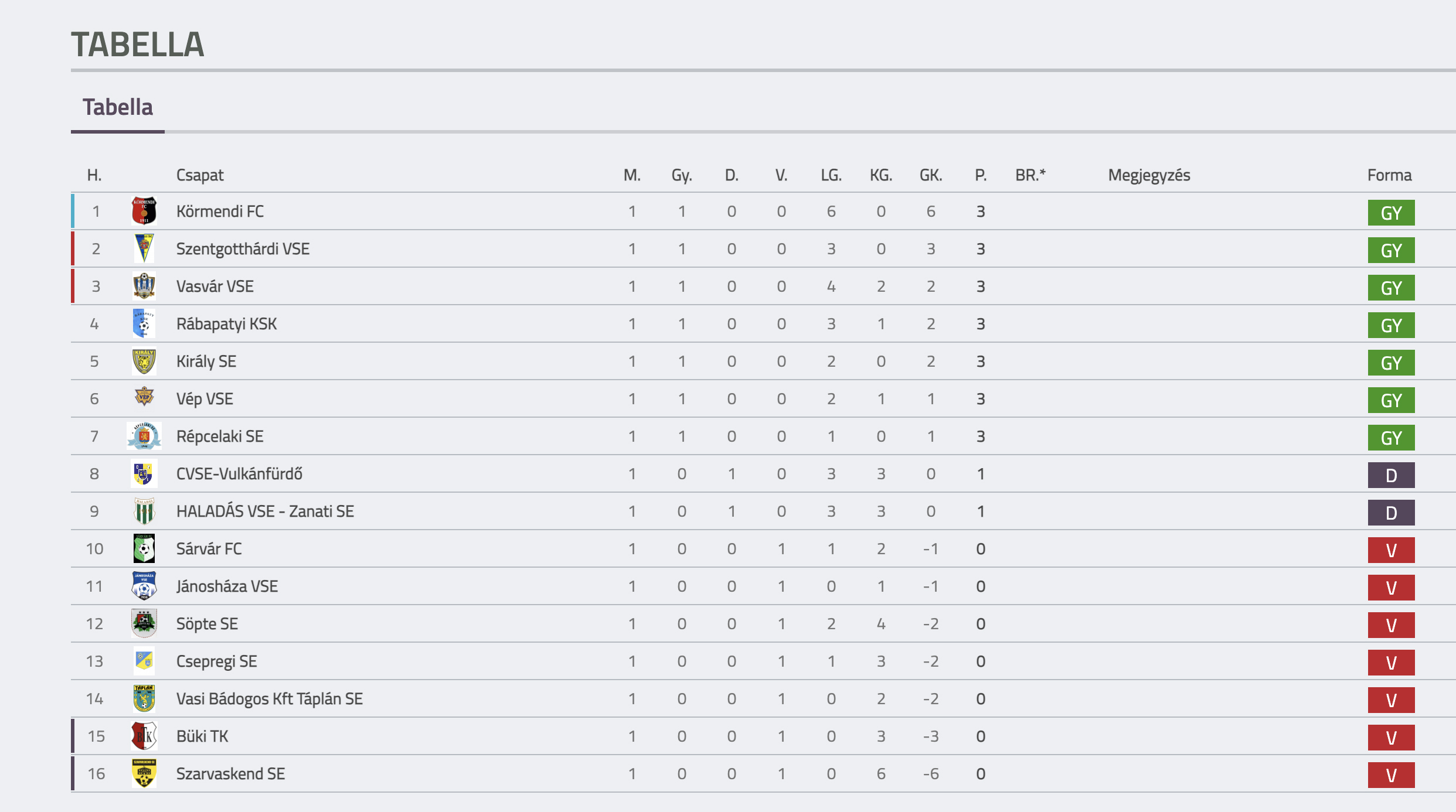Click the Szentgotthárdi VSE crest icon

pyautogui.click(x=144, y=248)
